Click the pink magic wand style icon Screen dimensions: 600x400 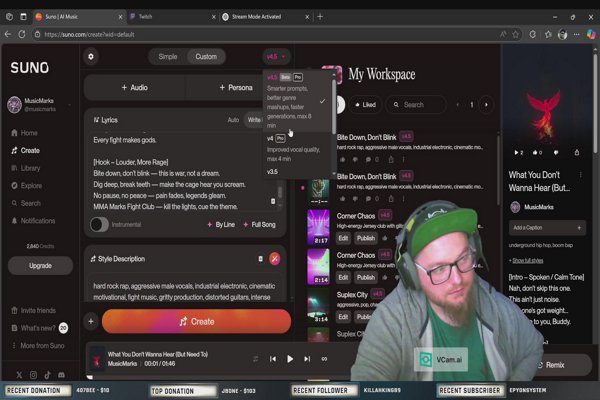coord(274,259)
